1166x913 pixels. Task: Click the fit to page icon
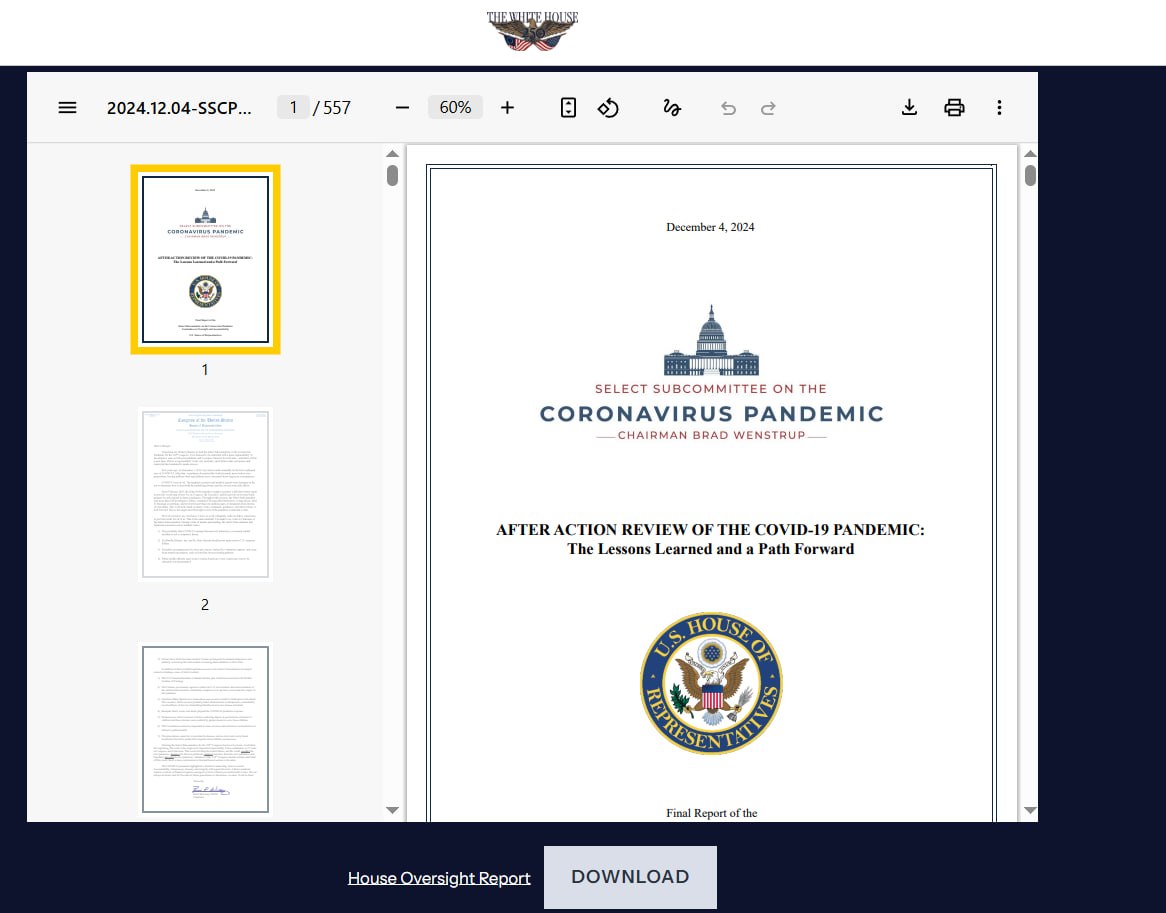tap(568, 108)
